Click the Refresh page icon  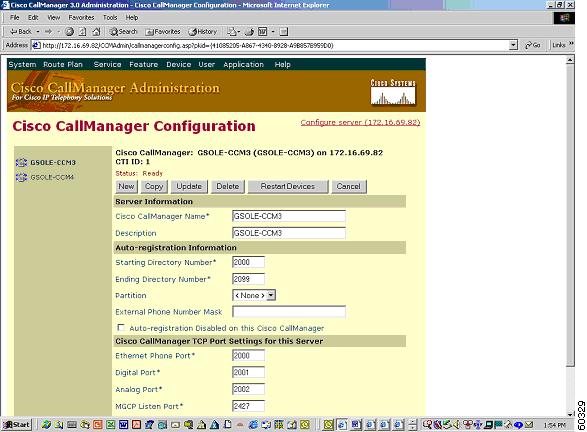[82, 32]
